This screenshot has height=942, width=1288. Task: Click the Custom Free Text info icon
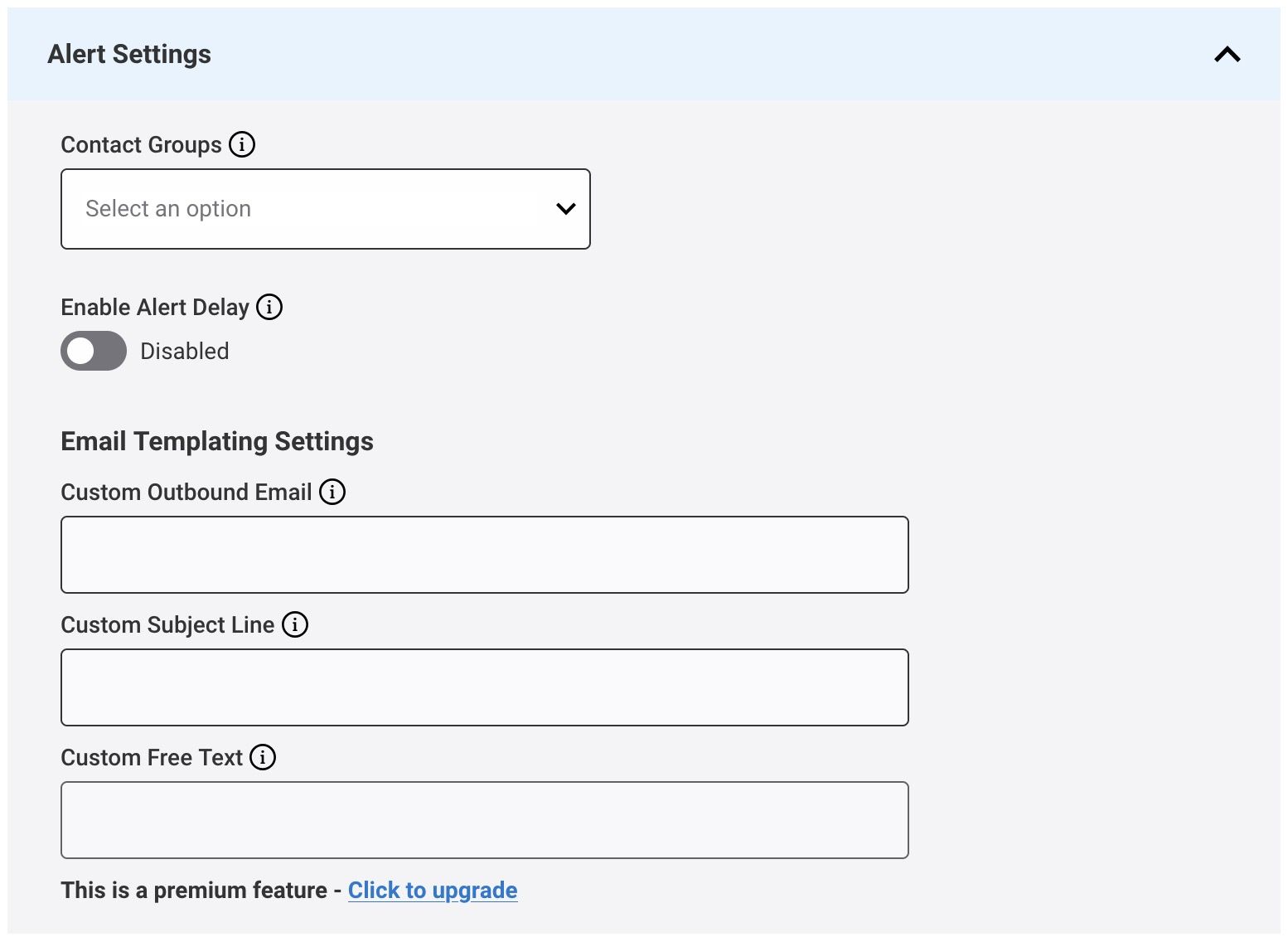coord(263,757)
